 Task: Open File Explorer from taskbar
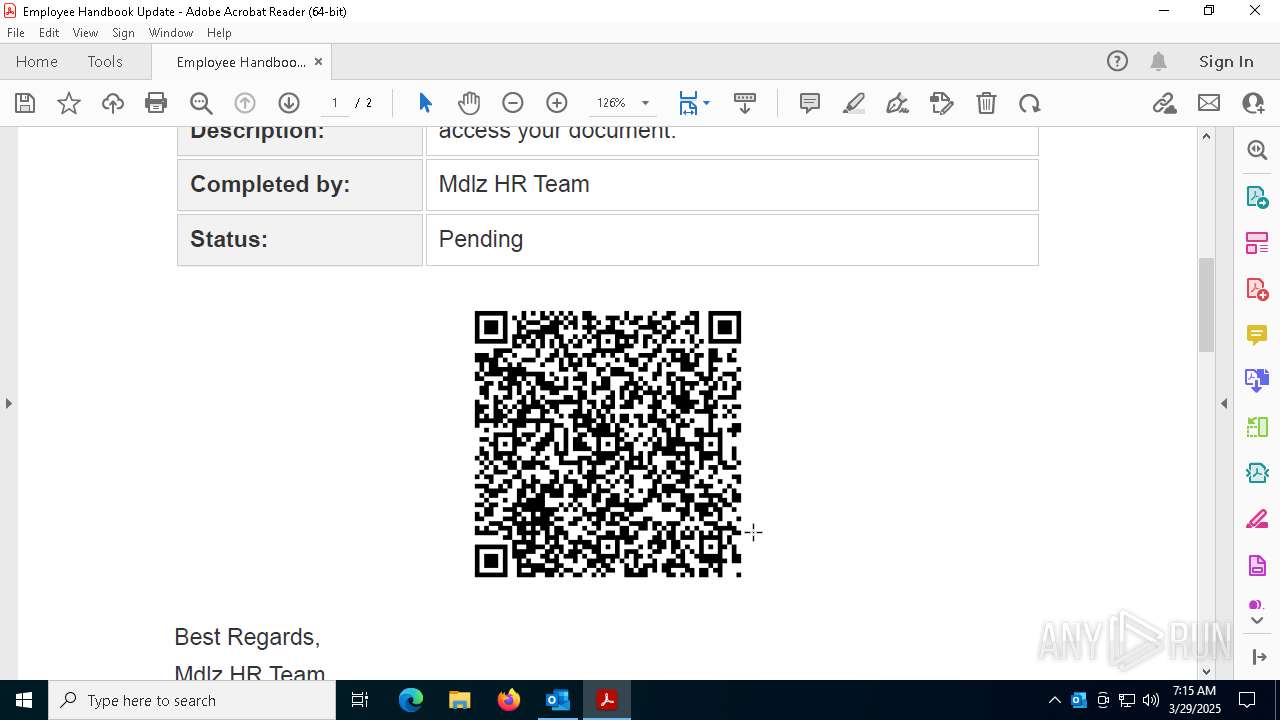click(x=460, y=700)
